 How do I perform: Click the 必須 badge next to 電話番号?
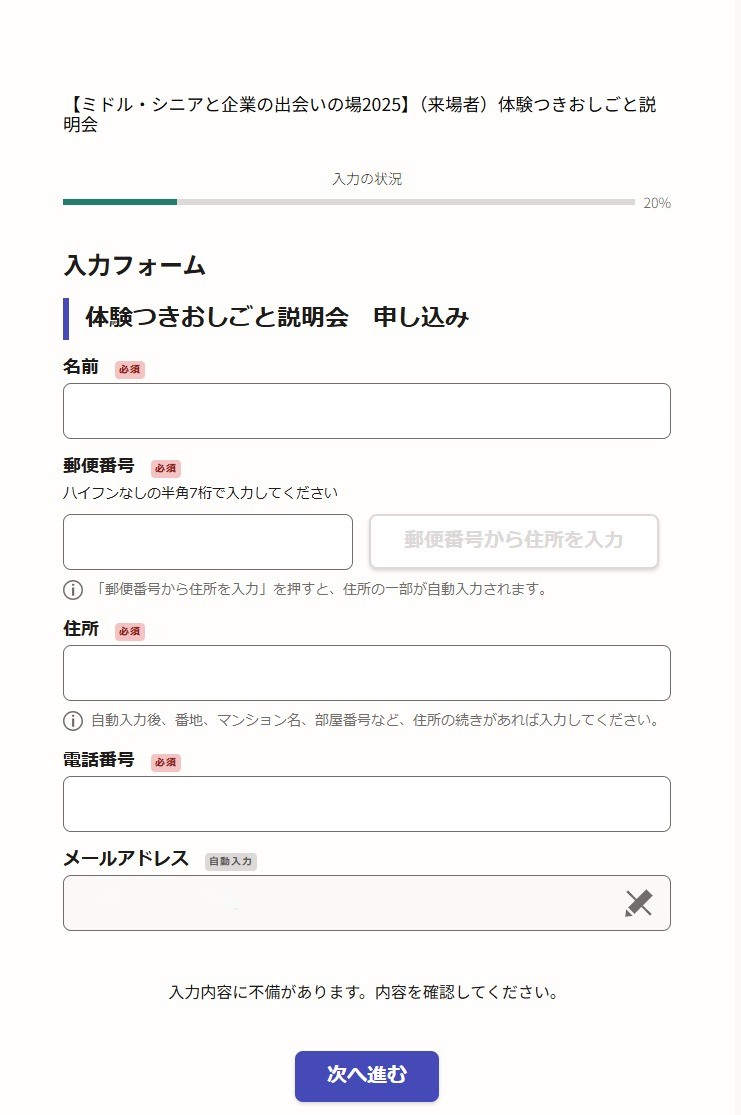(166, 763)
